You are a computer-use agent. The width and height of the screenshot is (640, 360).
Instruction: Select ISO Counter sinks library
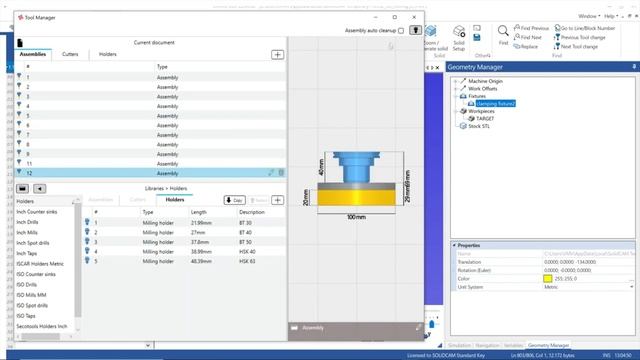[36, 274]
